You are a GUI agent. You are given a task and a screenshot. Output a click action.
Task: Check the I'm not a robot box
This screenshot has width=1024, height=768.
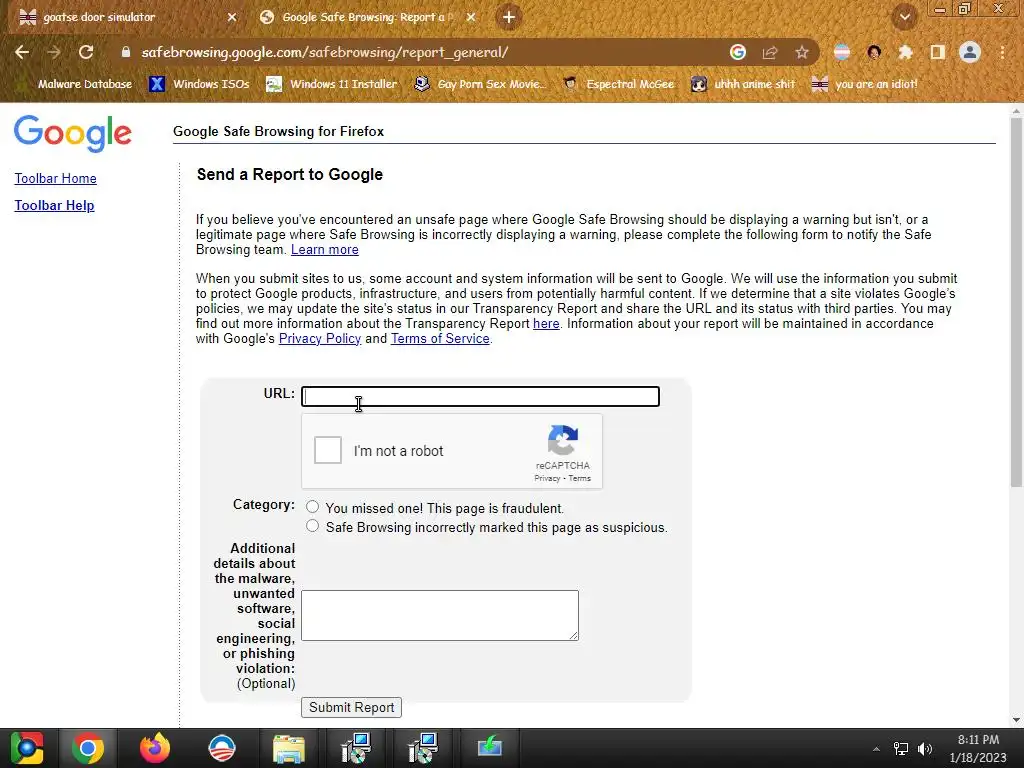(328, 450)
